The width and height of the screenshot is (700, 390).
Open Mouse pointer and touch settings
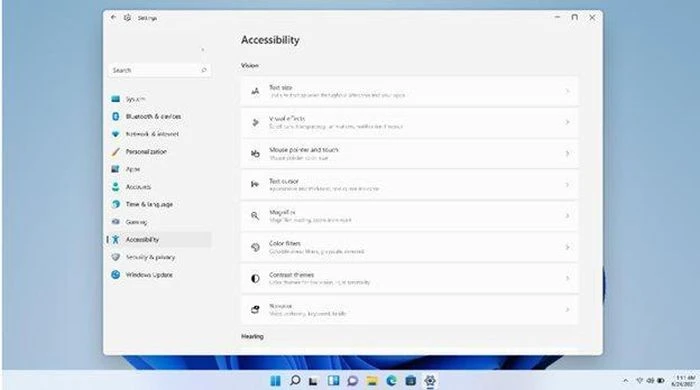(x=409, y=154)
